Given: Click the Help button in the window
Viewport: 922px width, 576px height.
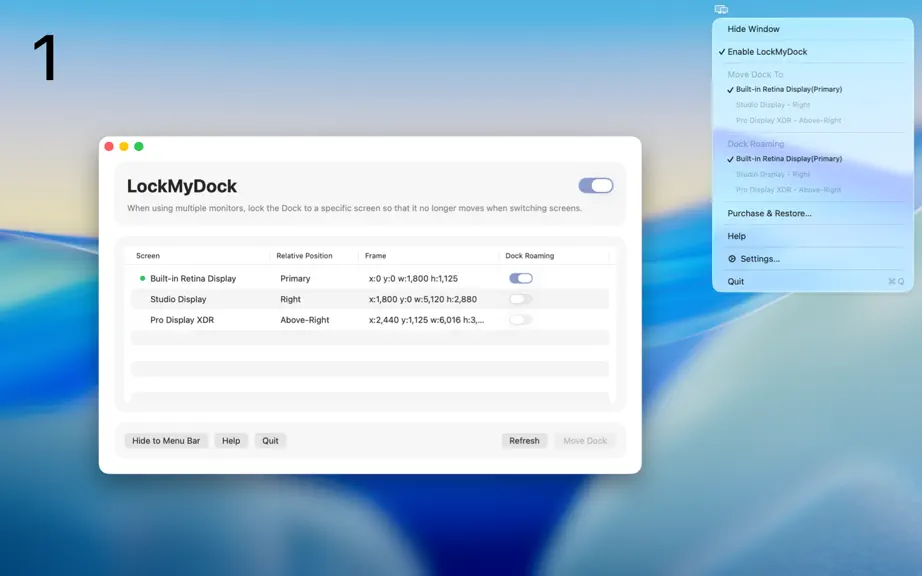Looking at the screenshot, I should (x=231, y=441).
